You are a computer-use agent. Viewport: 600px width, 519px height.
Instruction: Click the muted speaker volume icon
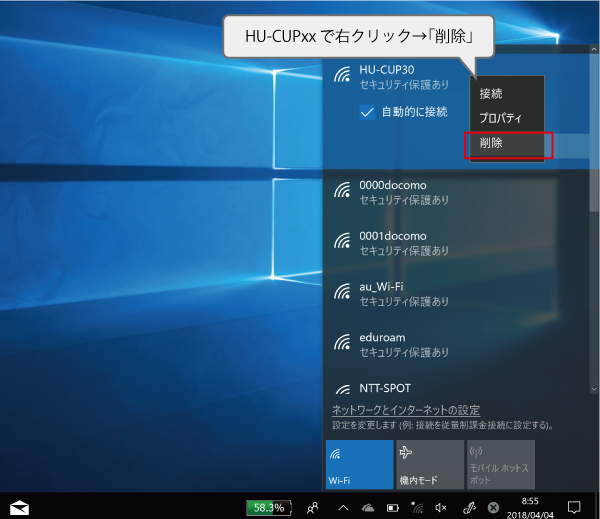click(441, 508)
